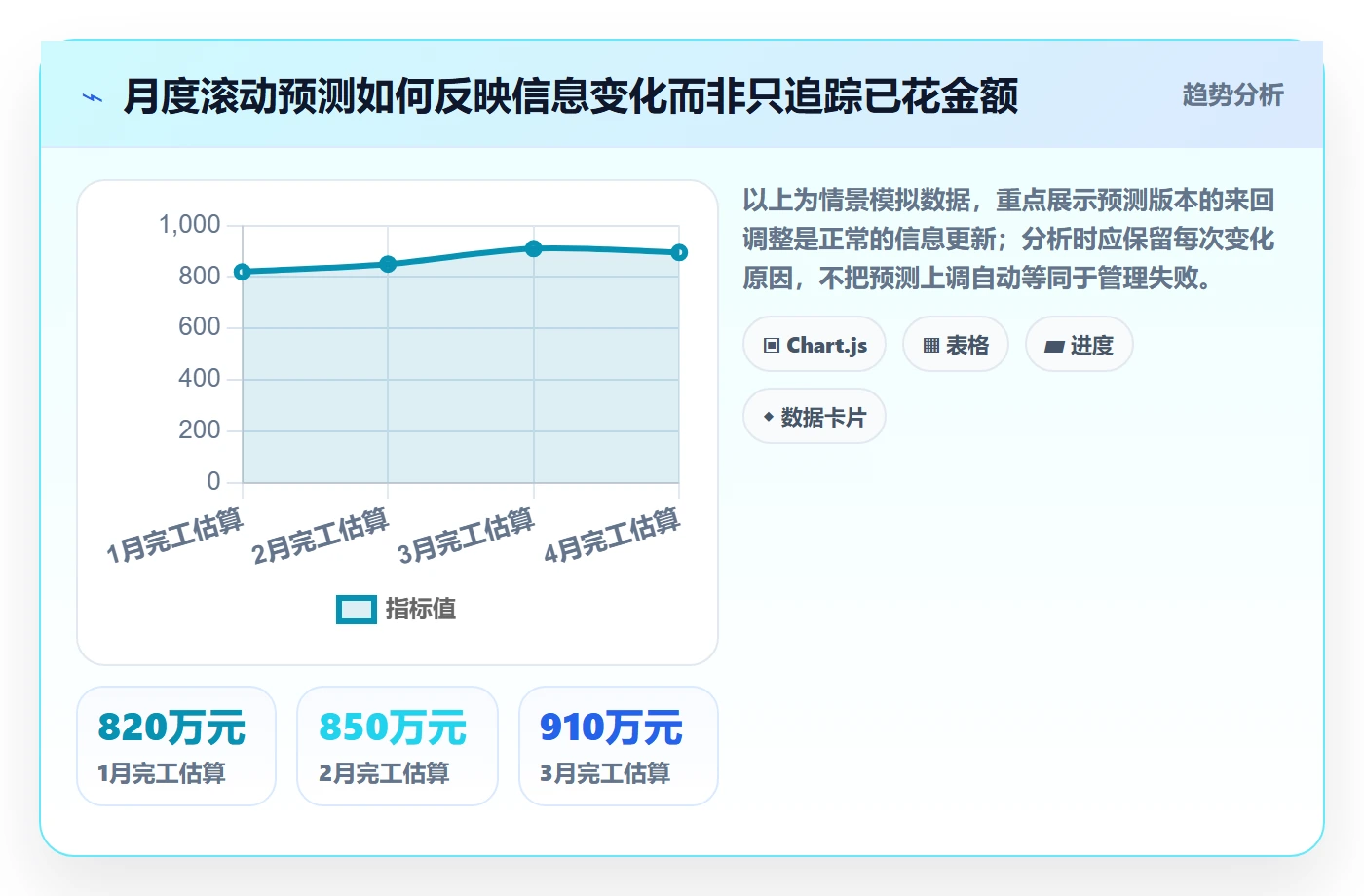Click the 1月完工估算 axis label under chart
Viewport: 1364px width, 896px height.
click(x=174, y=537)
